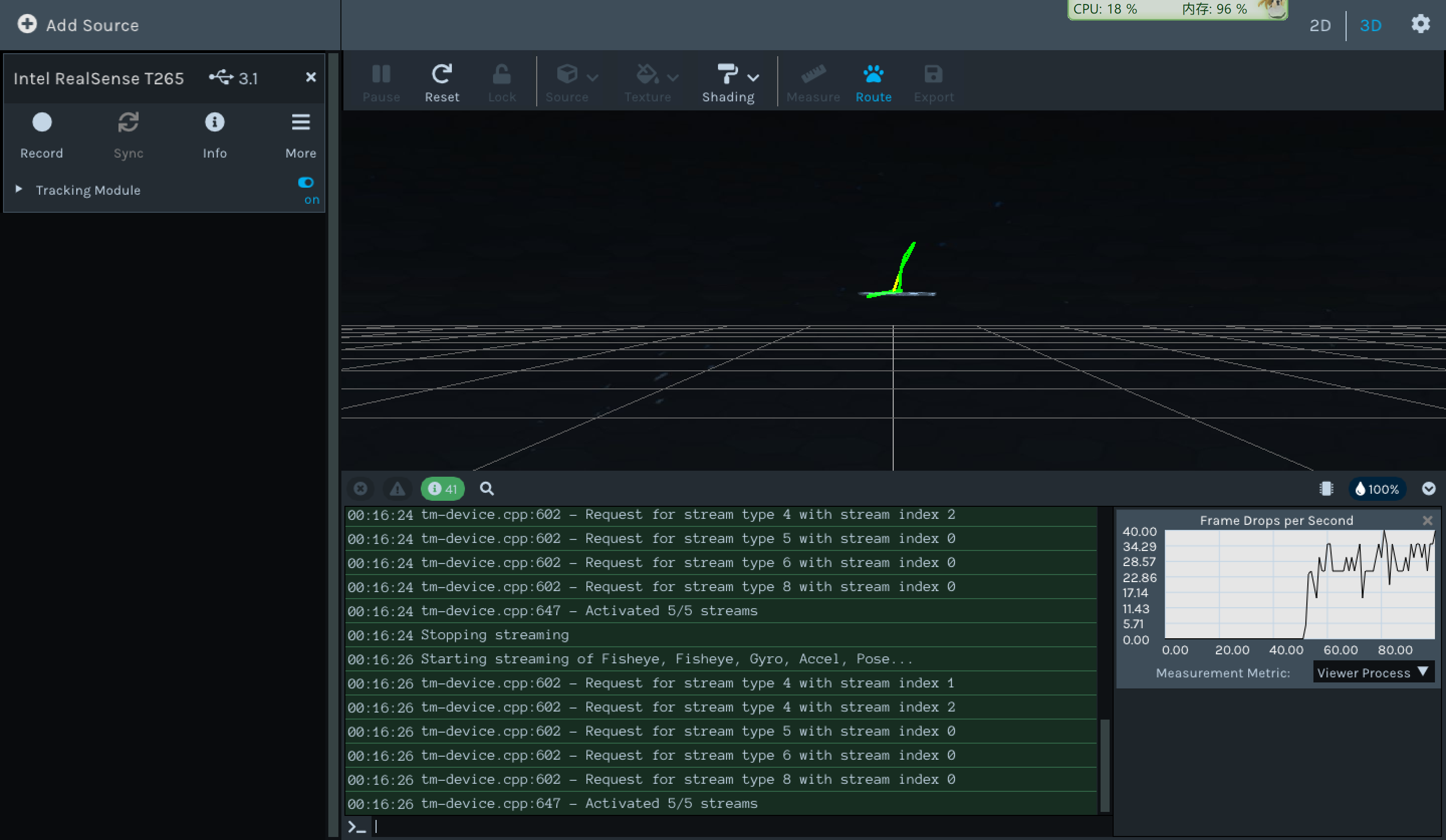Click the Reset view icon
The width and height of the screenshot is (1446, 840).
pyautogui.click(x=441, y=75)
